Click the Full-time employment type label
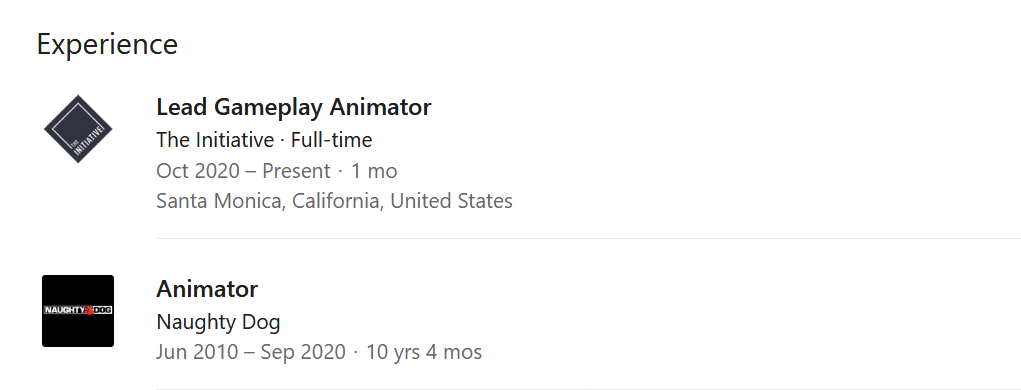Image resolution: width=1021 pixels, height=390 pixels. pos(331,140)
